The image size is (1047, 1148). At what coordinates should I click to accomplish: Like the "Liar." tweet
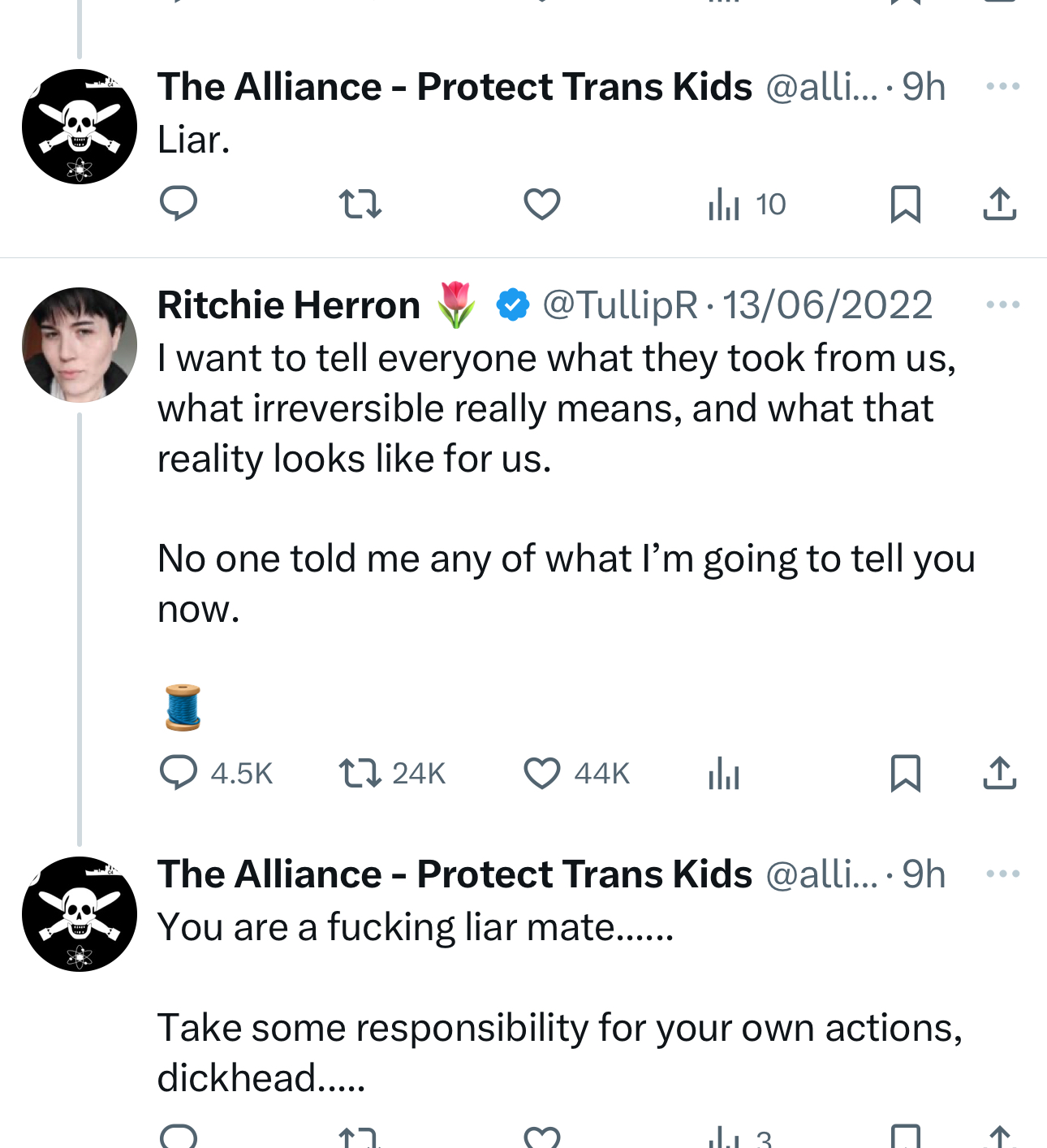click(x=541, y=204)
